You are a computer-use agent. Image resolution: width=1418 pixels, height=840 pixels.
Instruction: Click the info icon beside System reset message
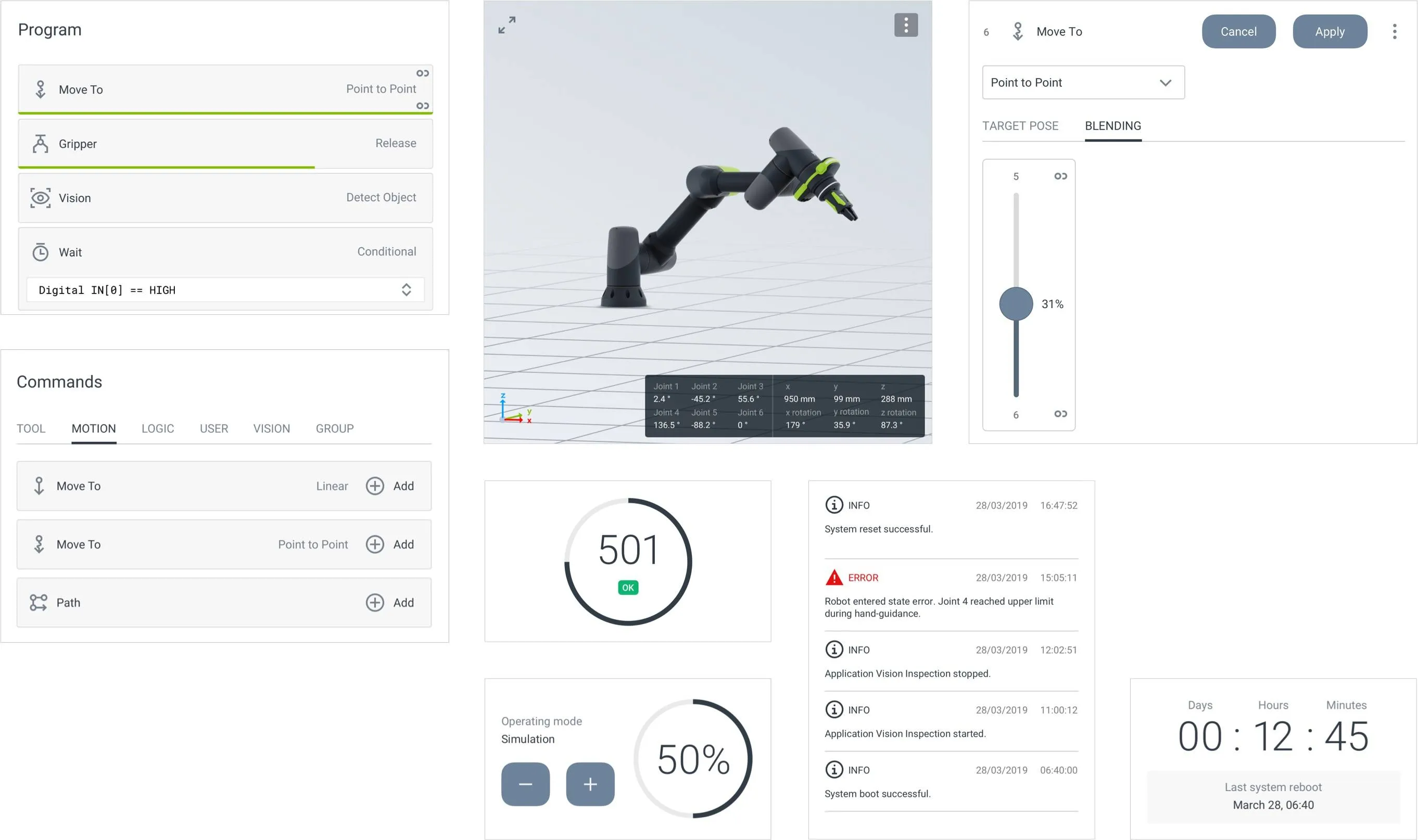click(834, 505)
